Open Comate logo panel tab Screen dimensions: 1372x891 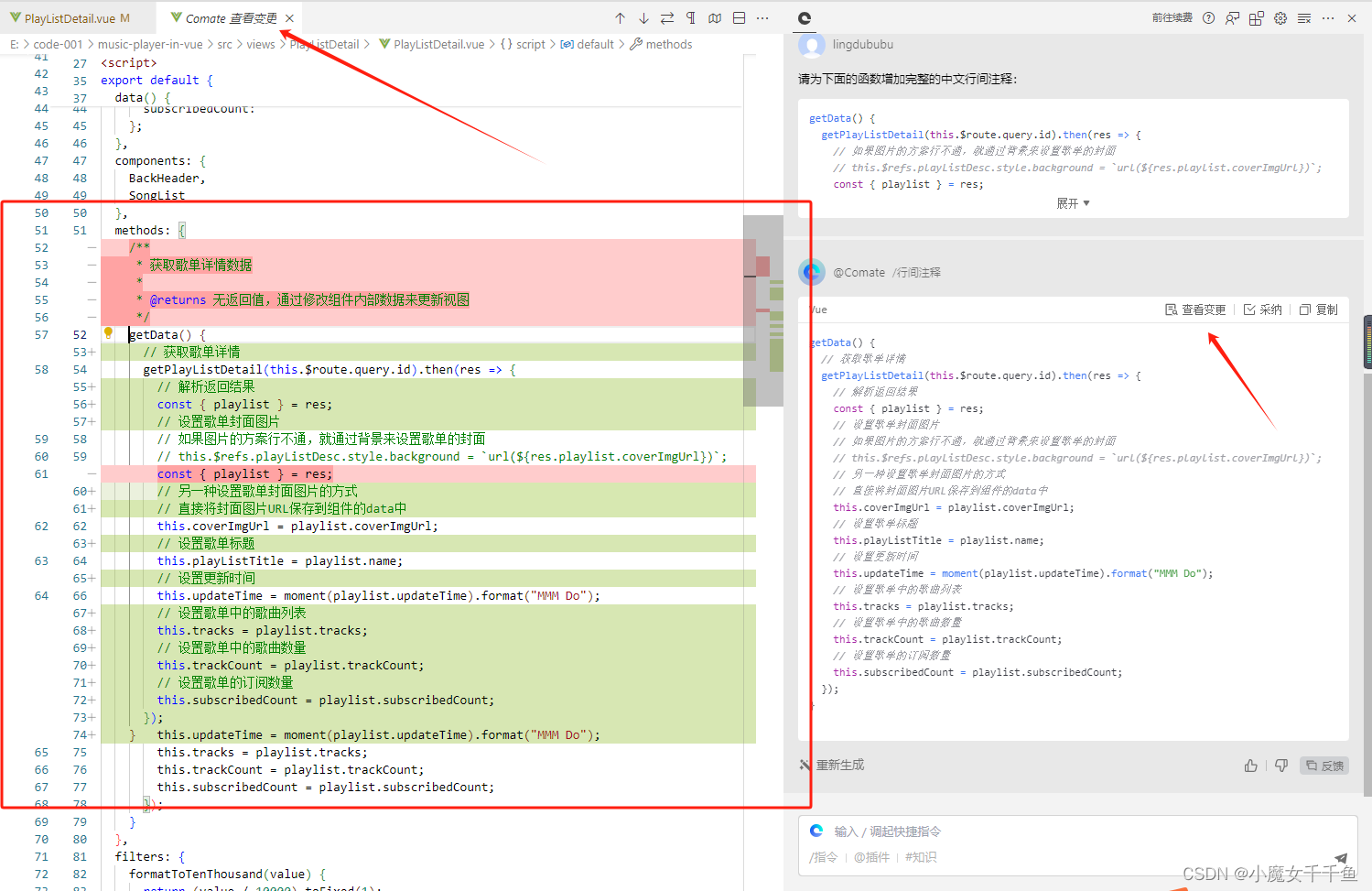pyautogui.click(x=805, y=18)
